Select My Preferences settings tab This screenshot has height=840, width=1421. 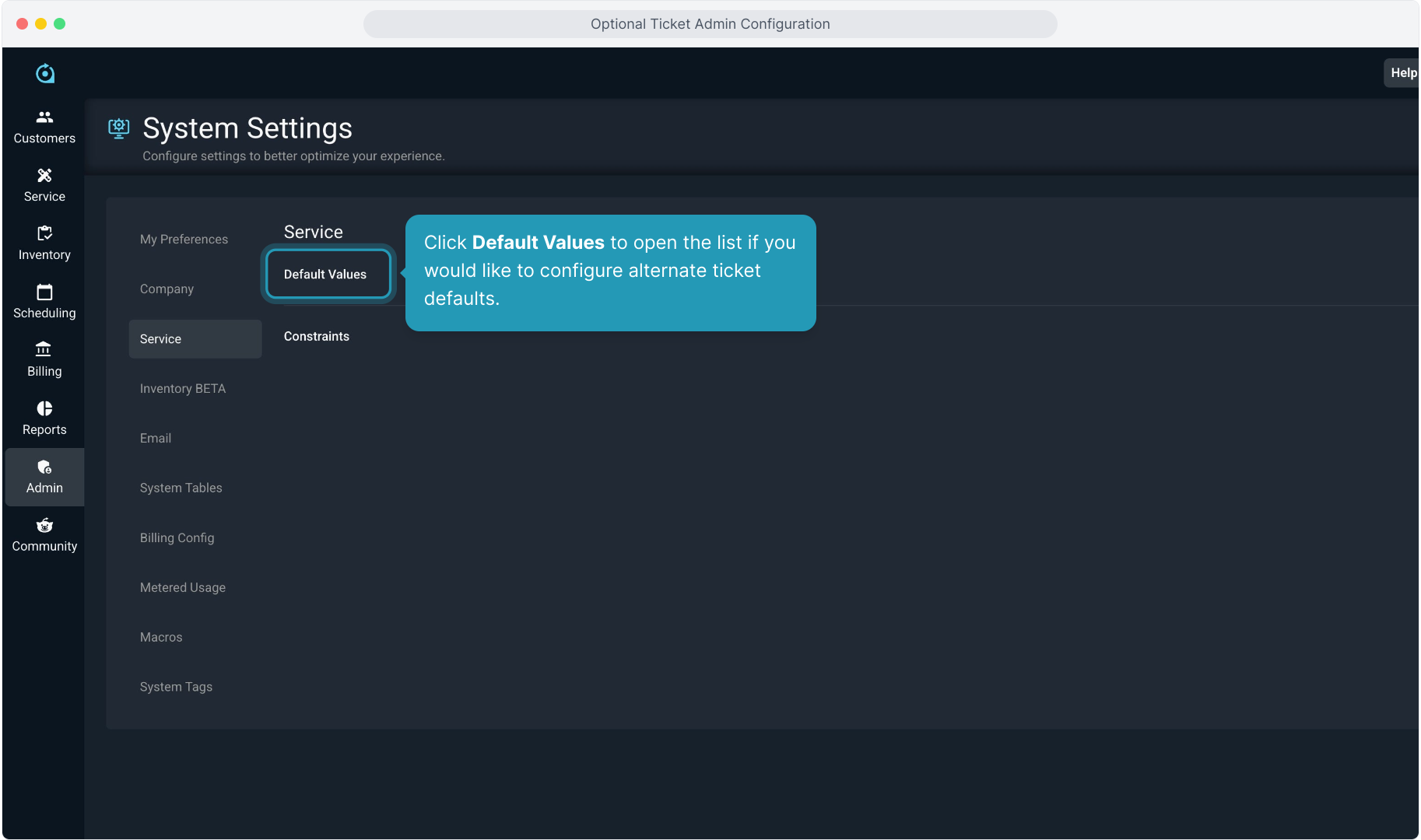pyautogui.click(x=184, y=240)
